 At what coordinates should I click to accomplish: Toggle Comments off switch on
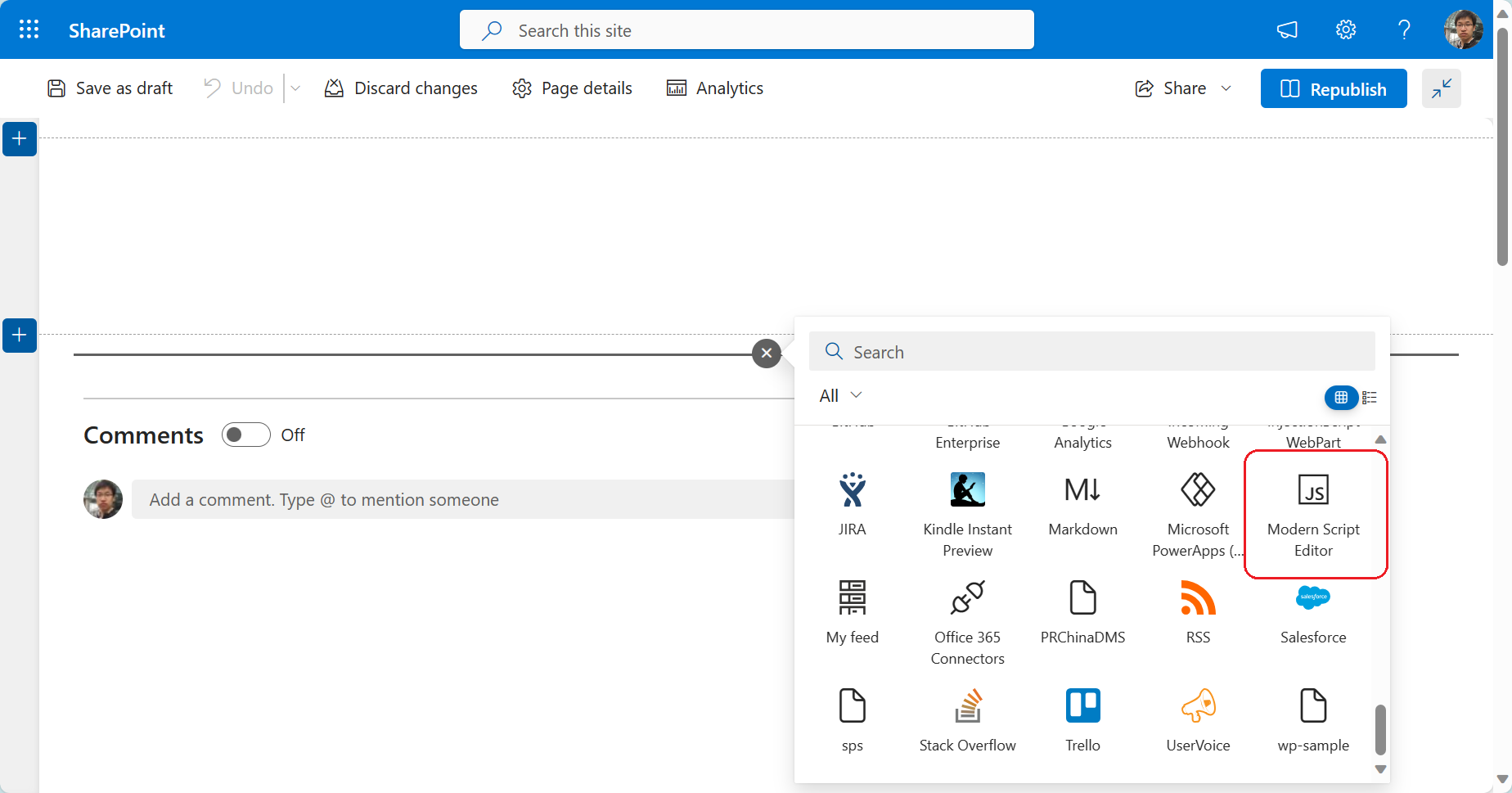coord(245,435)
